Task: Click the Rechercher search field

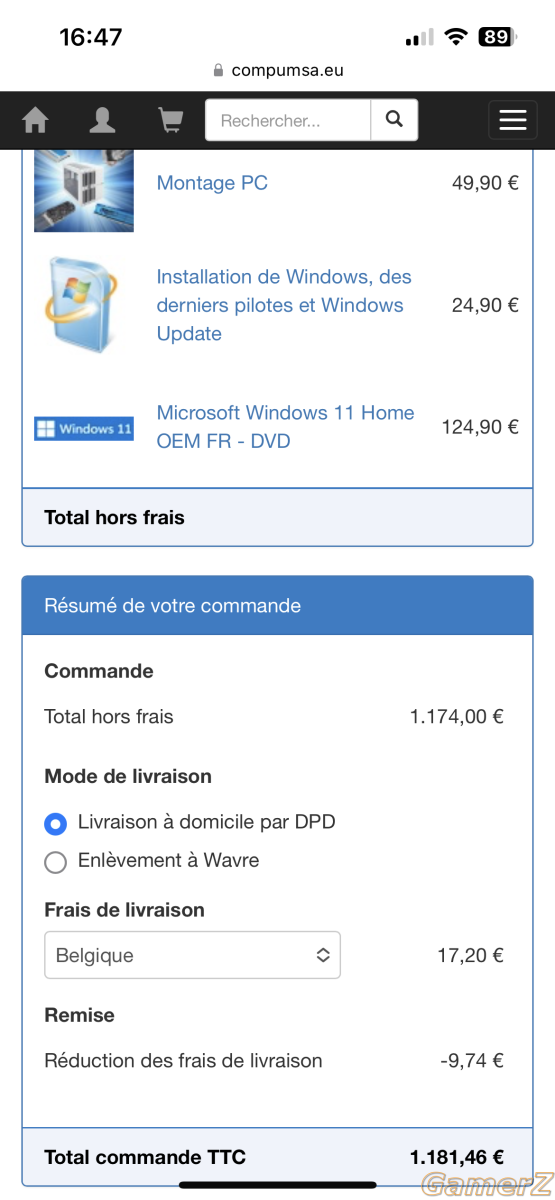Action: pos(288,120)
